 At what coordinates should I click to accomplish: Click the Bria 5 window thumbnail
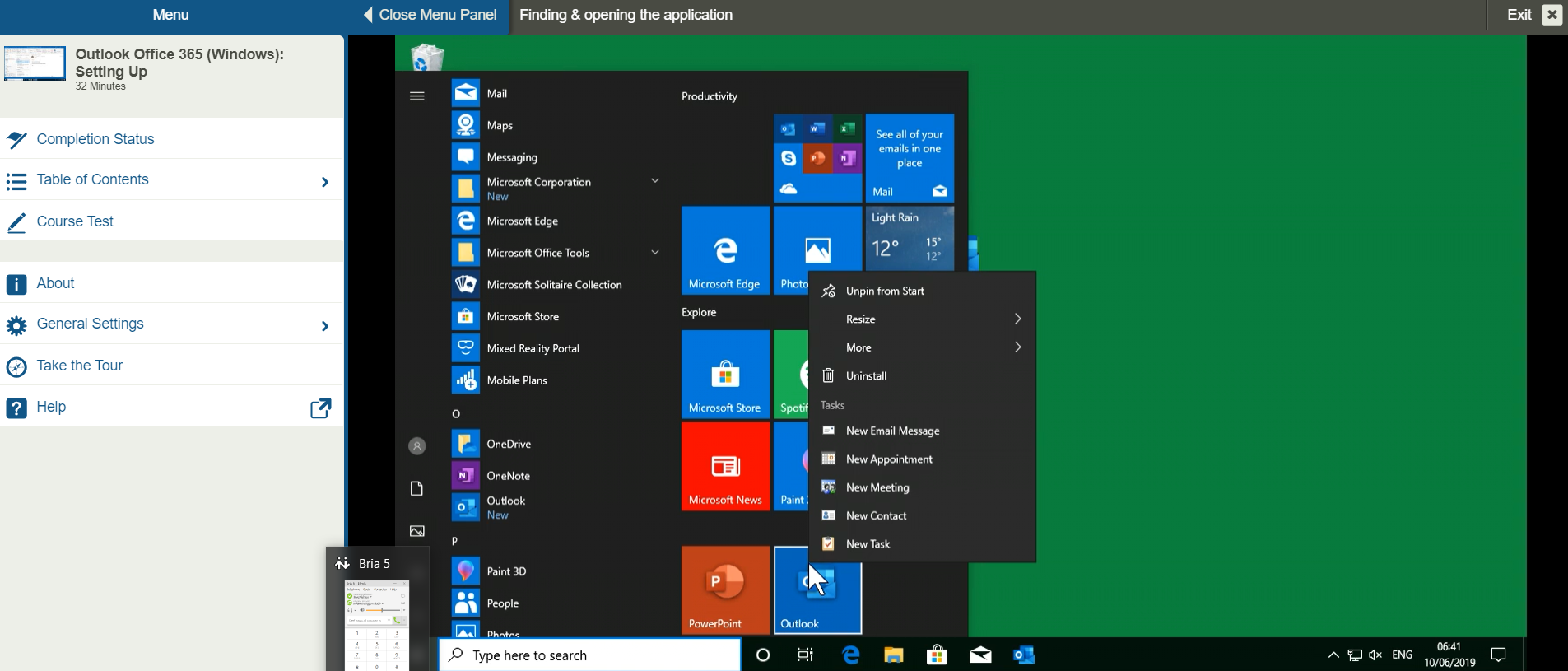pos(376,624)
